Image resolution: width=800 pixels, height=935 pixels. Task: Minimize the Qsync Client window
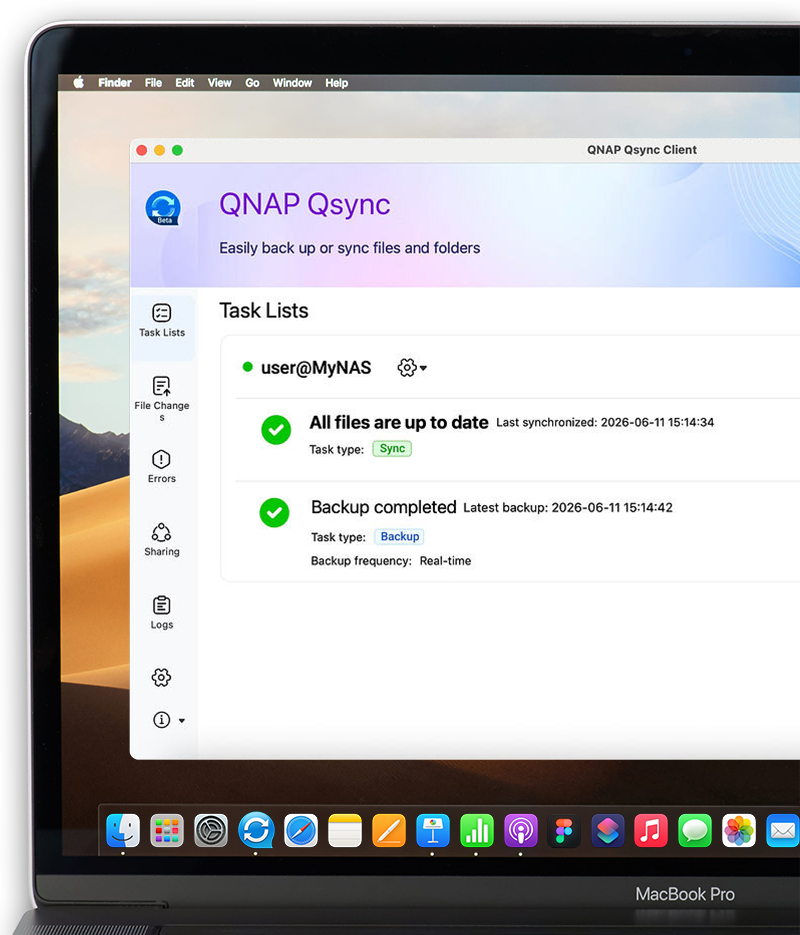160,150
